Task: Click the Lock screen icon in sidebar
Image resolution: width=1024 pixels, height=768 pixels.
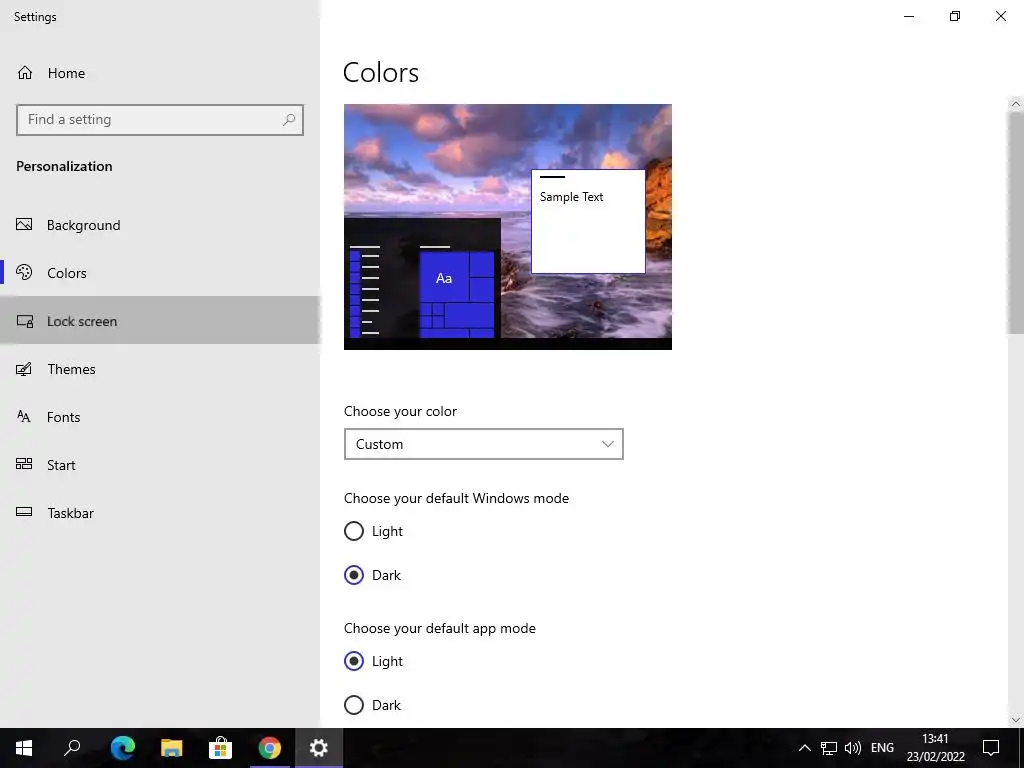Action: [x=24, y=321]
